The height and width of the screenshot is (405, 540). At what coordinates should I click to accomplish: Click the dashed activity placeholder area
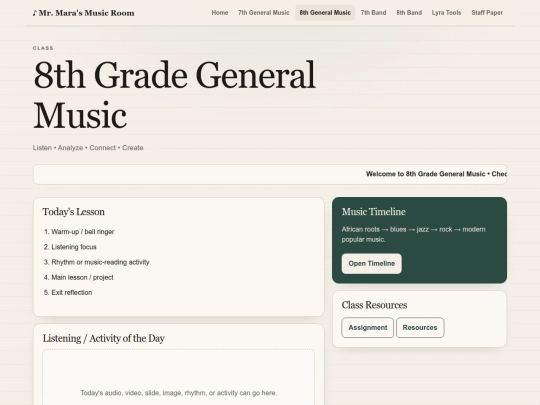pos(179,377)
